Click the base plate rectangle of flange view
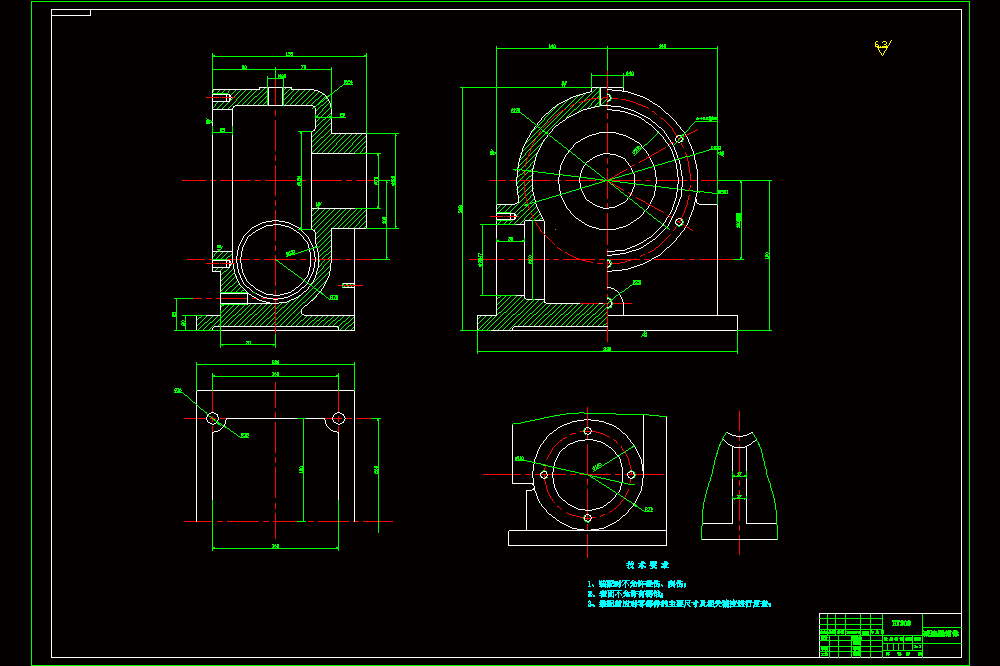This screenshot has width=1000, height=666. [587, 538]
